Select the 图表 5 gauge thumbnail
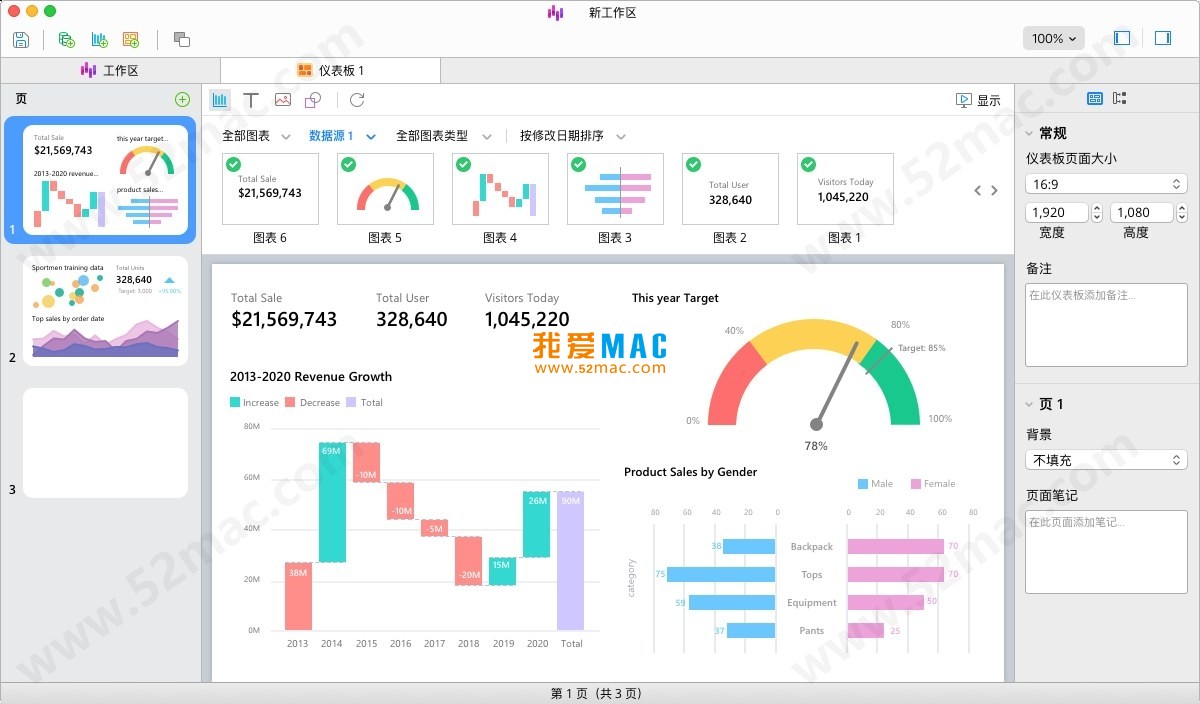Screen dimensions: 1200x704 tap(385, 189)
